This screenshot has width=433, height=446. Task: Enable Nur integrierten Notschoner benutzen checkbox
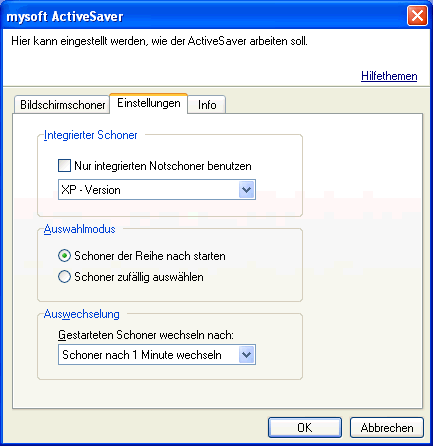click(64, 166)
